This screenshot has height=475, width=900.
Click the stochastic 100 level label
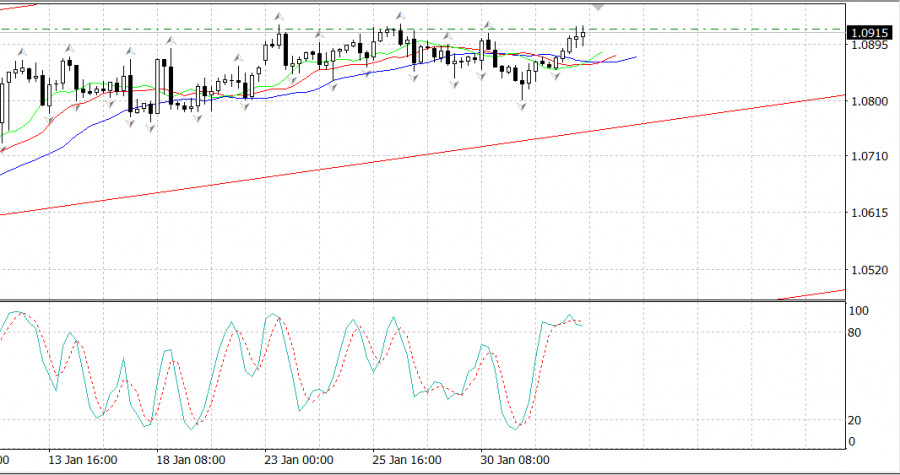(859, 311)
